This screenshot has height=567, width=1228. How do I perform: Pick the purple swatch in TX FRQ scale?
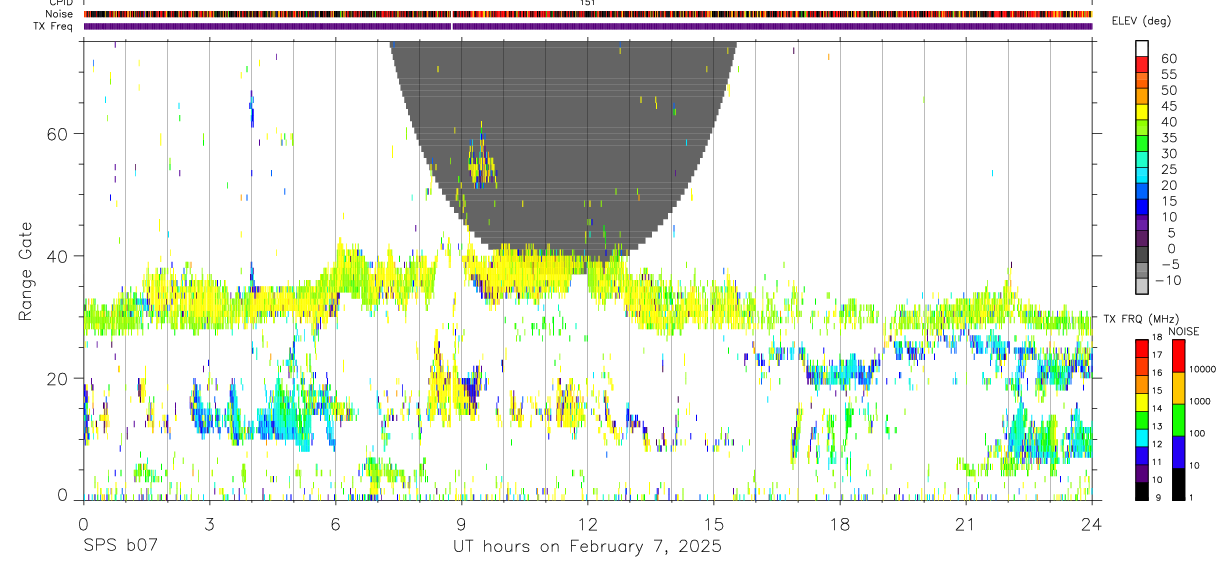tap(1142, 474)
